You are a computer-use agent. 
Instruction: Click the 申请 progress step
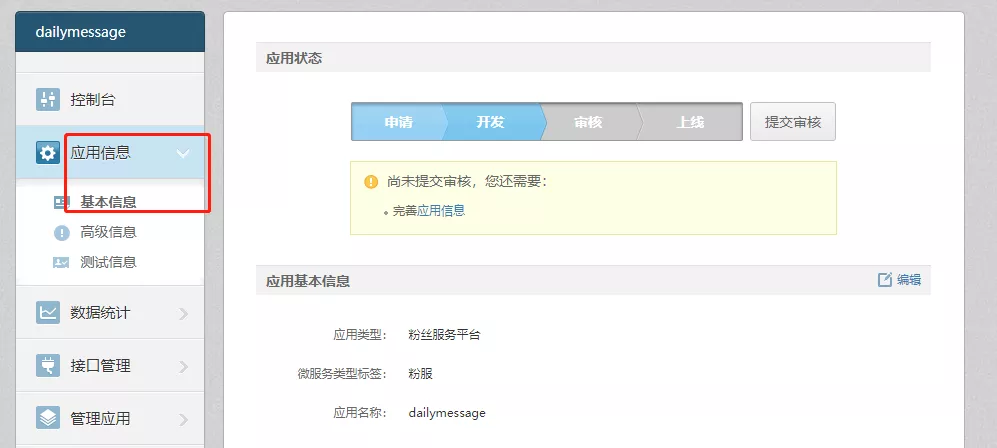tap(398, 122)
